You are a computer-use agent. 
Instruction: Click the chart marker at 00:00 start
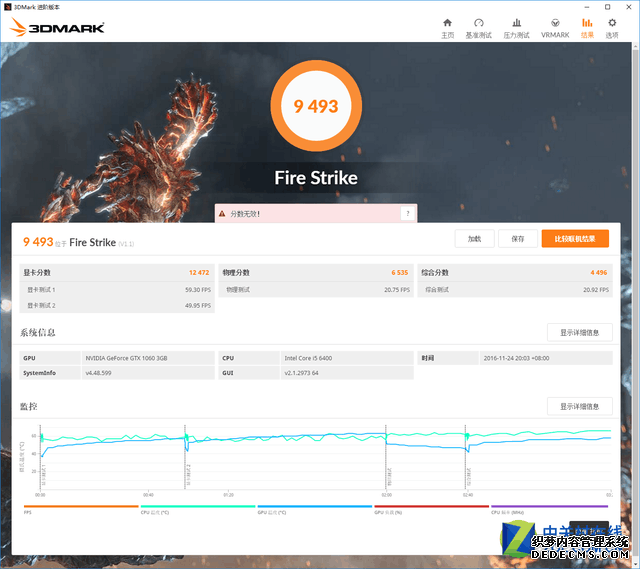pyautogui.click(x=40, y=457)
